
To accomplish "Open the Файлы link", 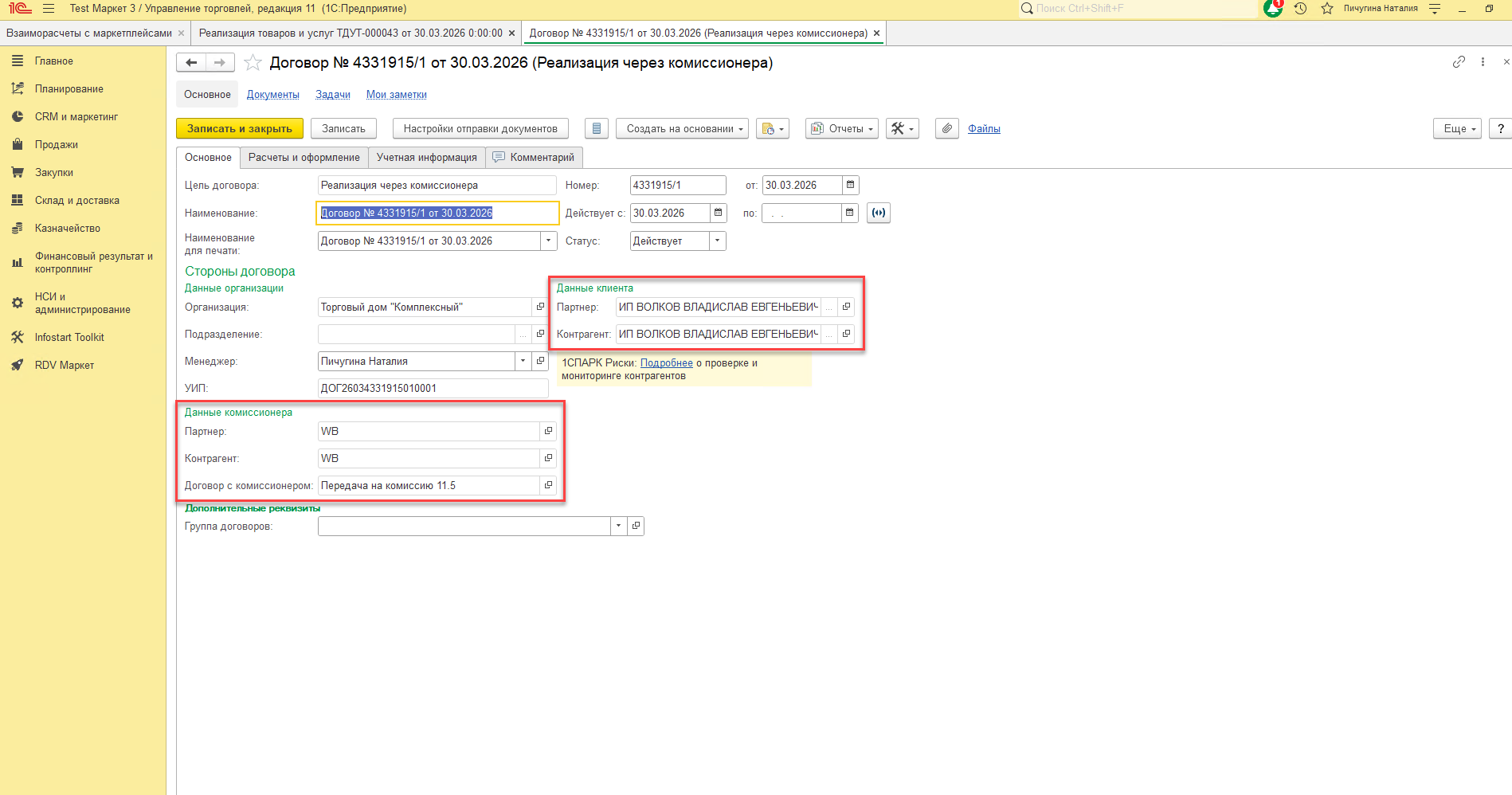I will tap(984, 128).
